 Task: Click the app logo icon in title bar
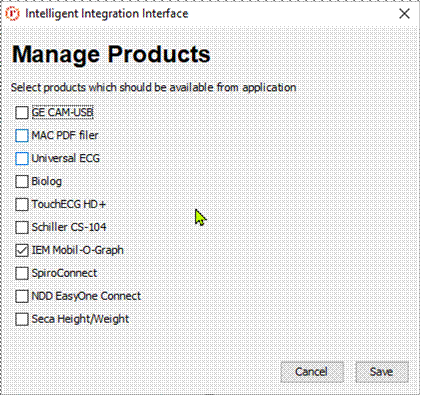tap(13, 14)
